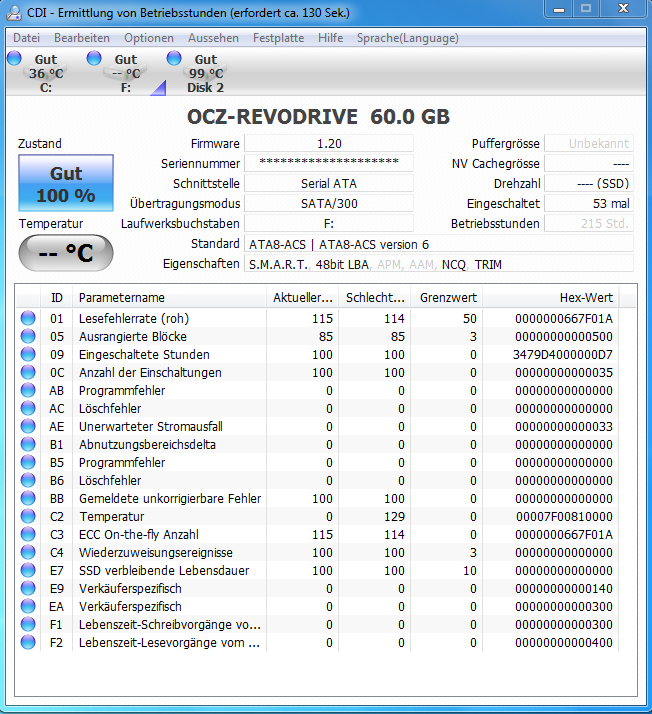The image size is (652, 714).
Task: Click hex value 3479D4000000D7
Action: pyautogui.click(x=563, y=354)
